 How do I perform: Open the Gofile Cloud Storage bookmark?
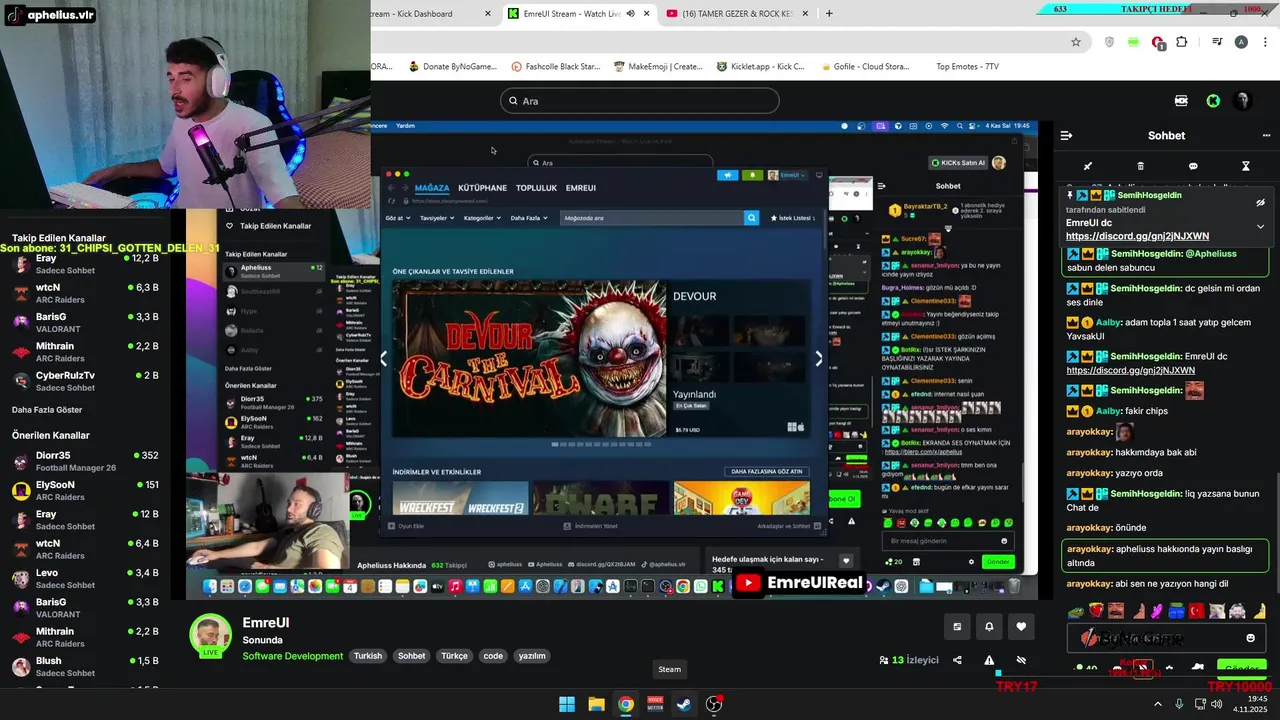pyautogui.click(x=864, y=67)
